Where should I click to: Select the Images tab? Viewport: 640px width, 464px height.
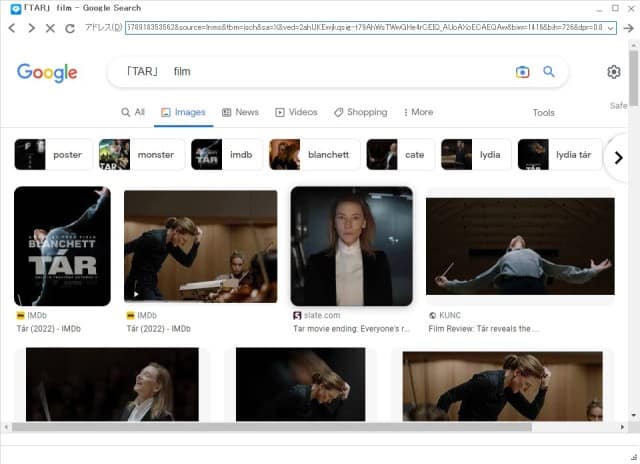point(183,112)
